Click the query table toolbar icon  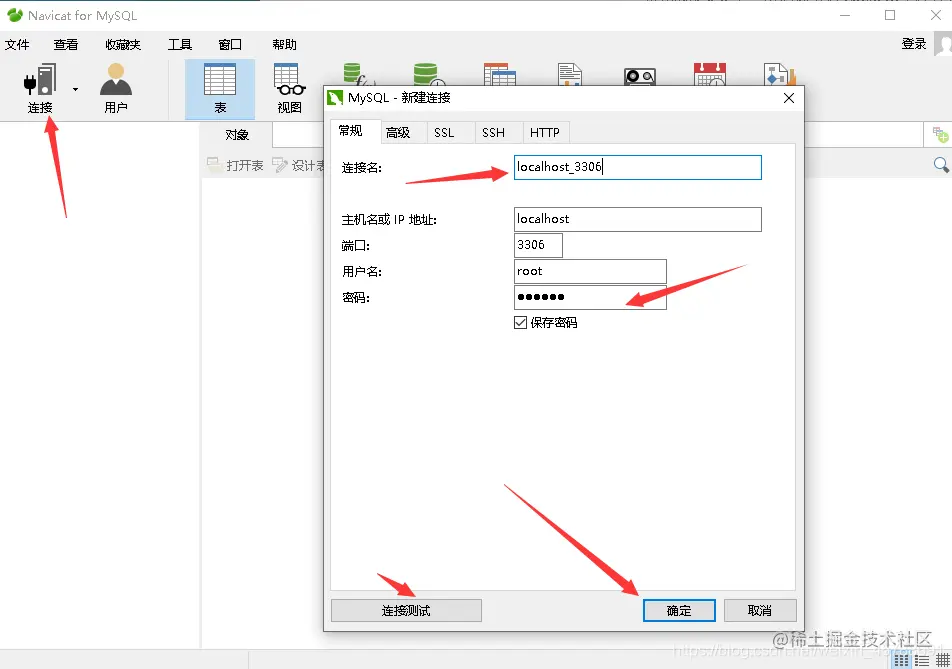pyautogui.click(x=500, y=74)
